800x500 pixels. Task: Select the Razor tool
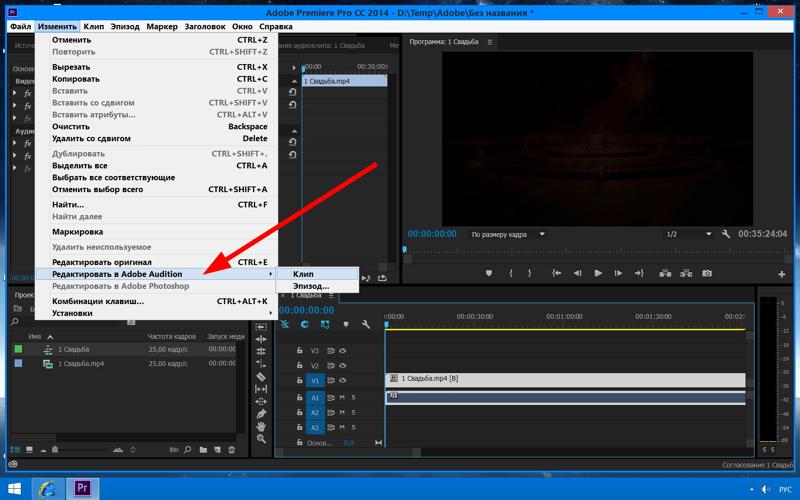point(261,377)
